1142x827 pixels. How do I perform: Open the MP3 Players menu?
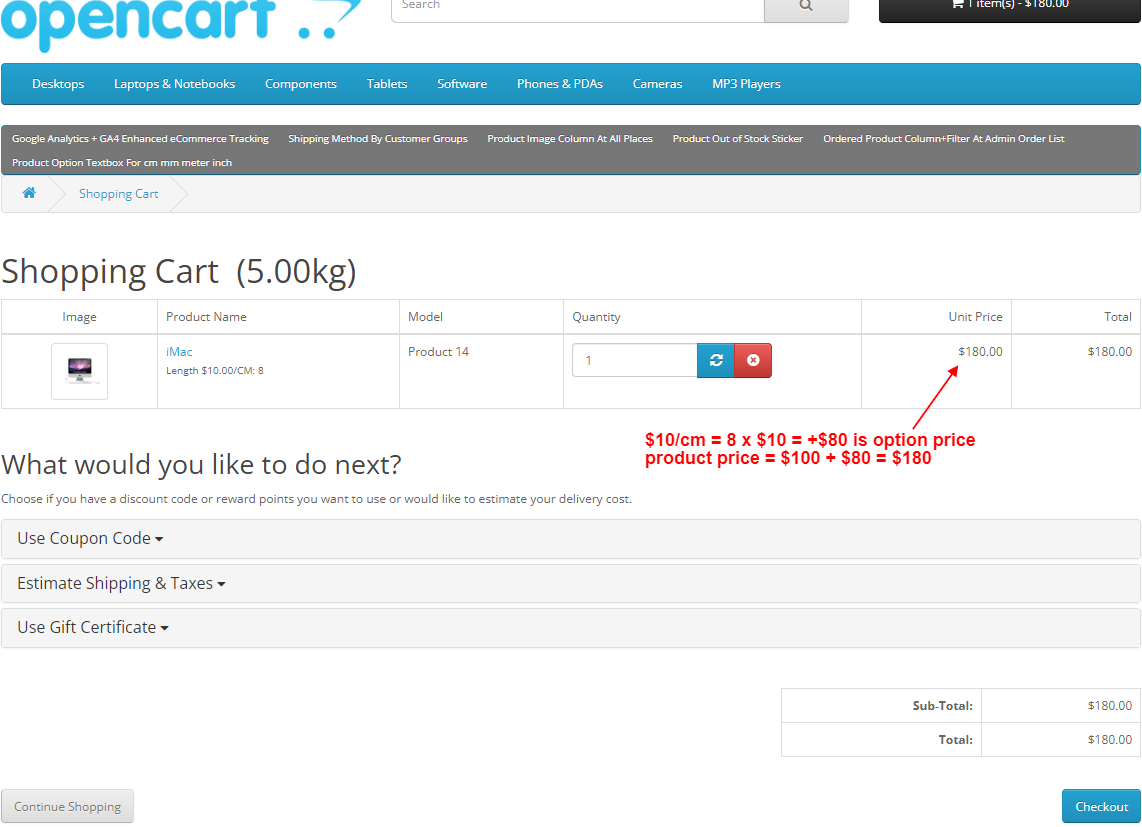pyautogui.click(x=746, y=84)
